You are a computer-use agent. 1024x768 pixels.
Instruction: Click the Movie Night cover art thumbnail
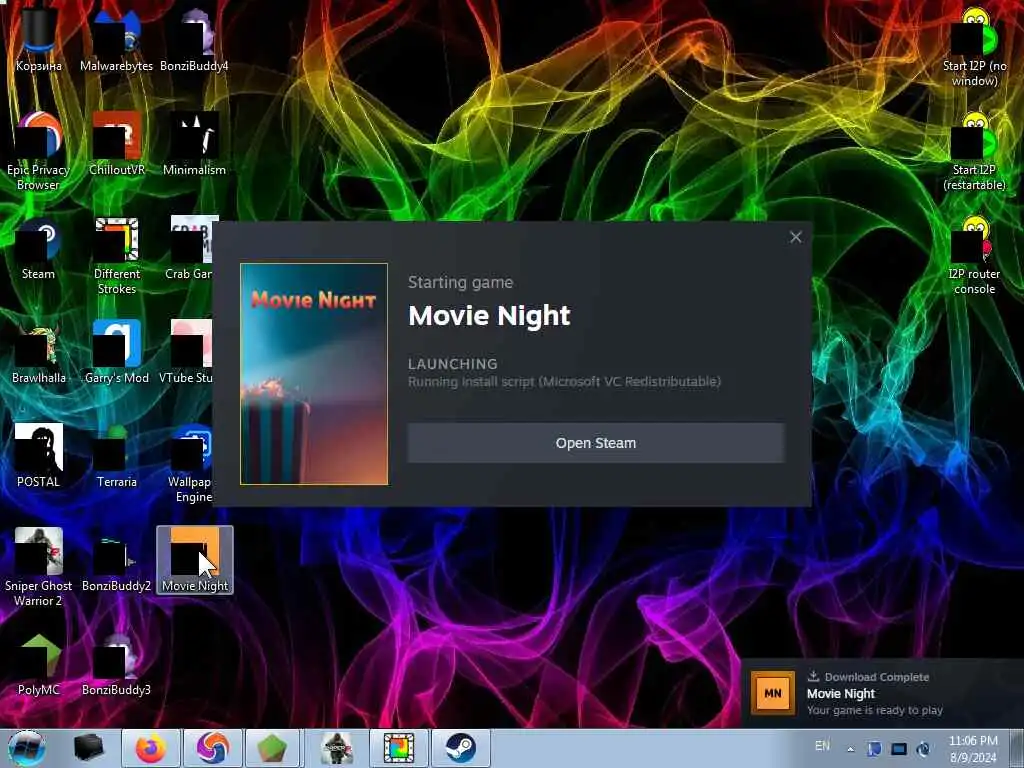pyautogui.click(x=314, y=374)
